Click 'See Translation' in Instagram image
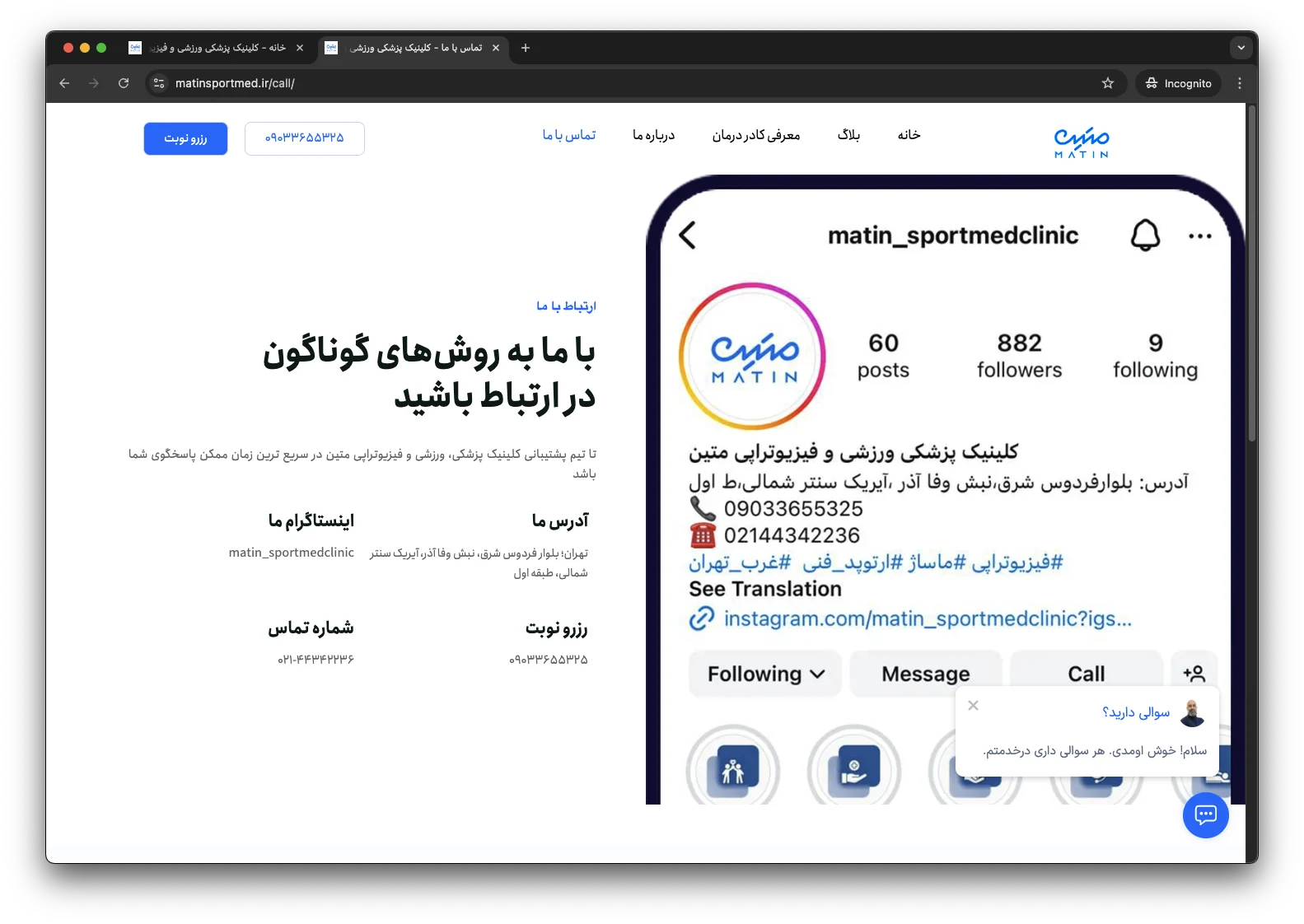1304x924 pixels. pos(765,589)
